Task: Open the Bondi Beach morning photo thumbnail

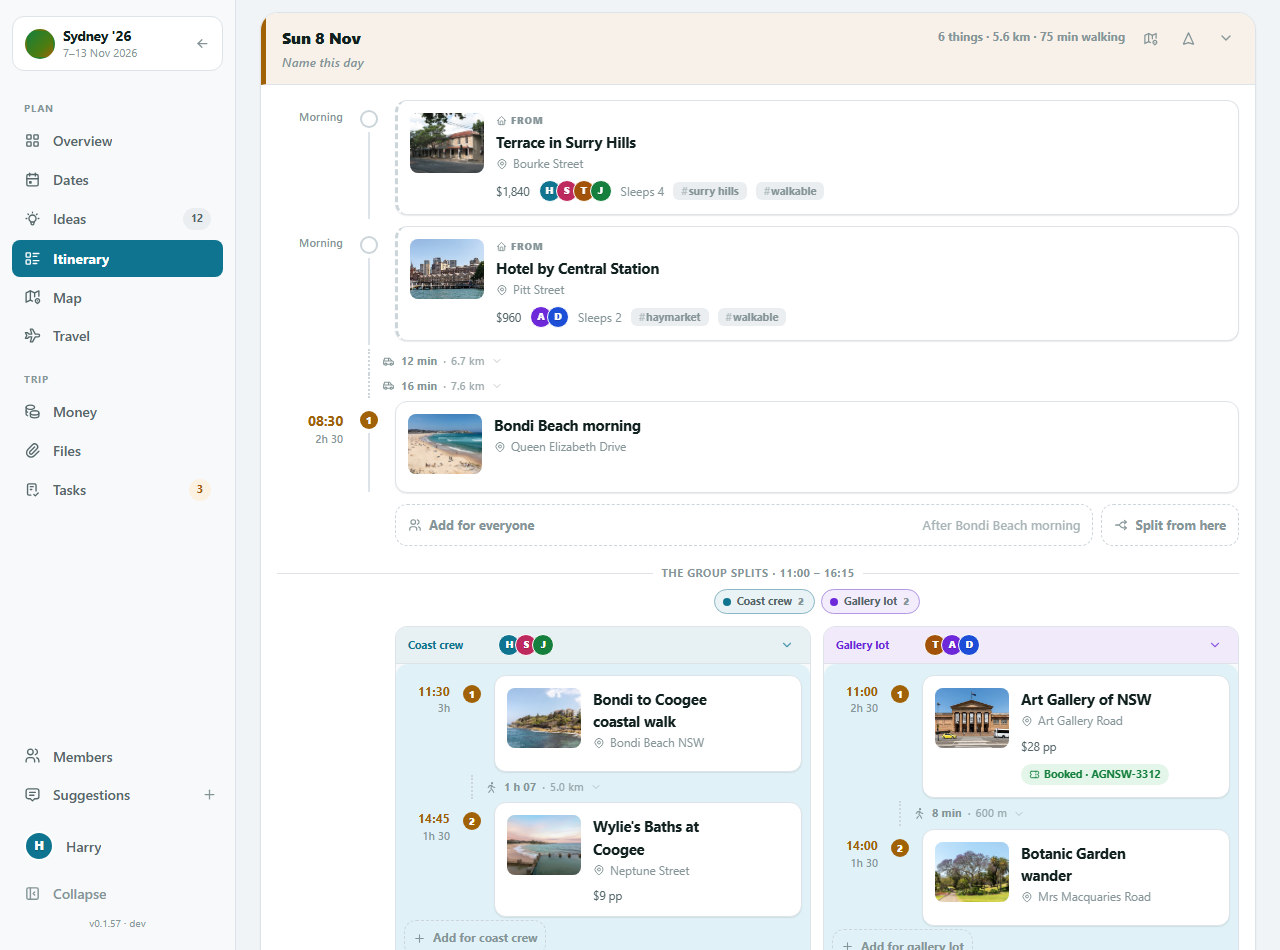Action: [x=445, y=444]
